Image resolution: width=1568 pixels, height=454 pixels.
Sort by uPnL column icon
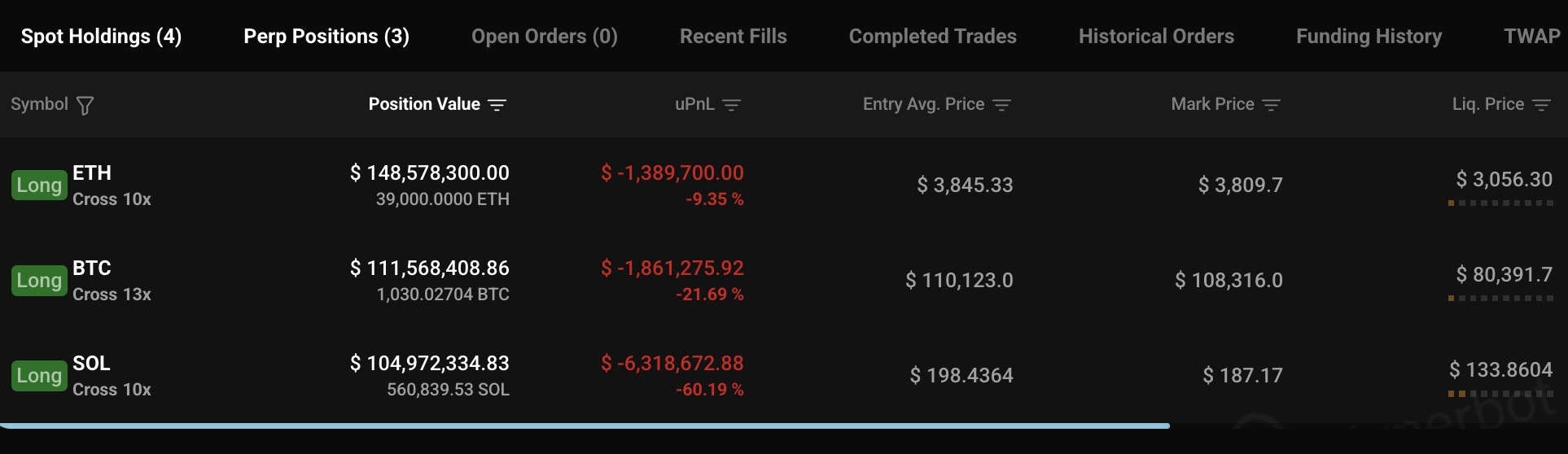tap(731, 105)
